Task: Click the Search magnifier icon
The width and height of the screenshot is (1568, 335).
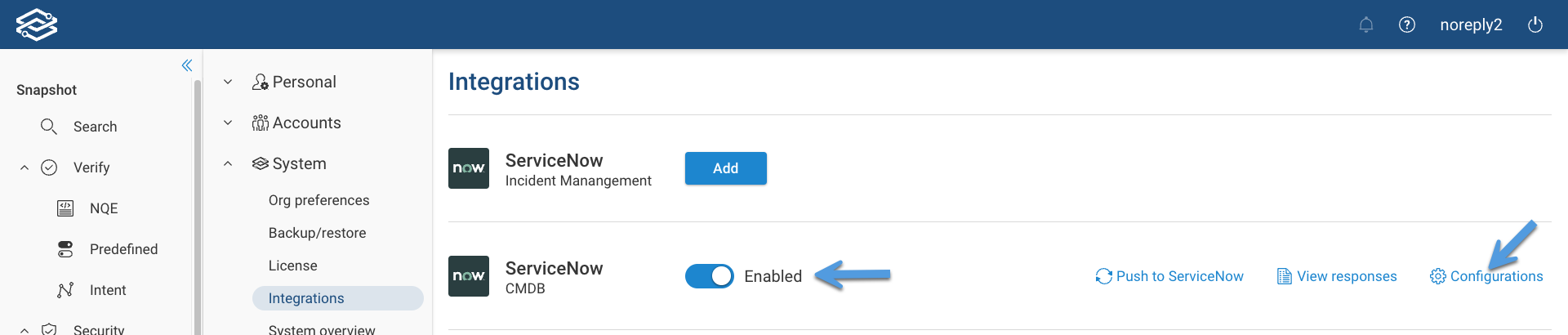Action: click(x=49, y=127)
